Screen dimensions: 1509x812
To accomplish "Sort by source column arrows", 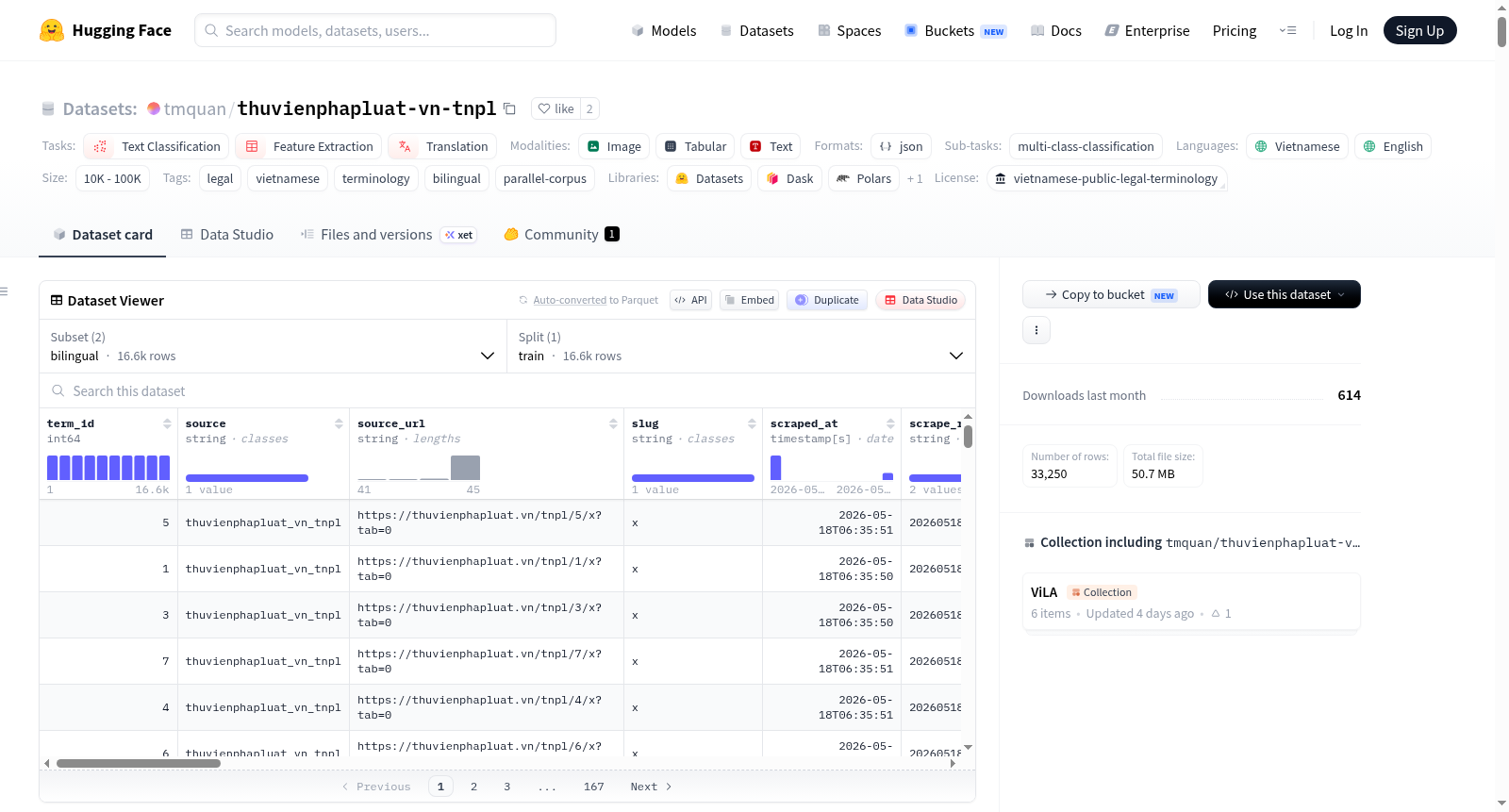I will (x=339, y=423).
